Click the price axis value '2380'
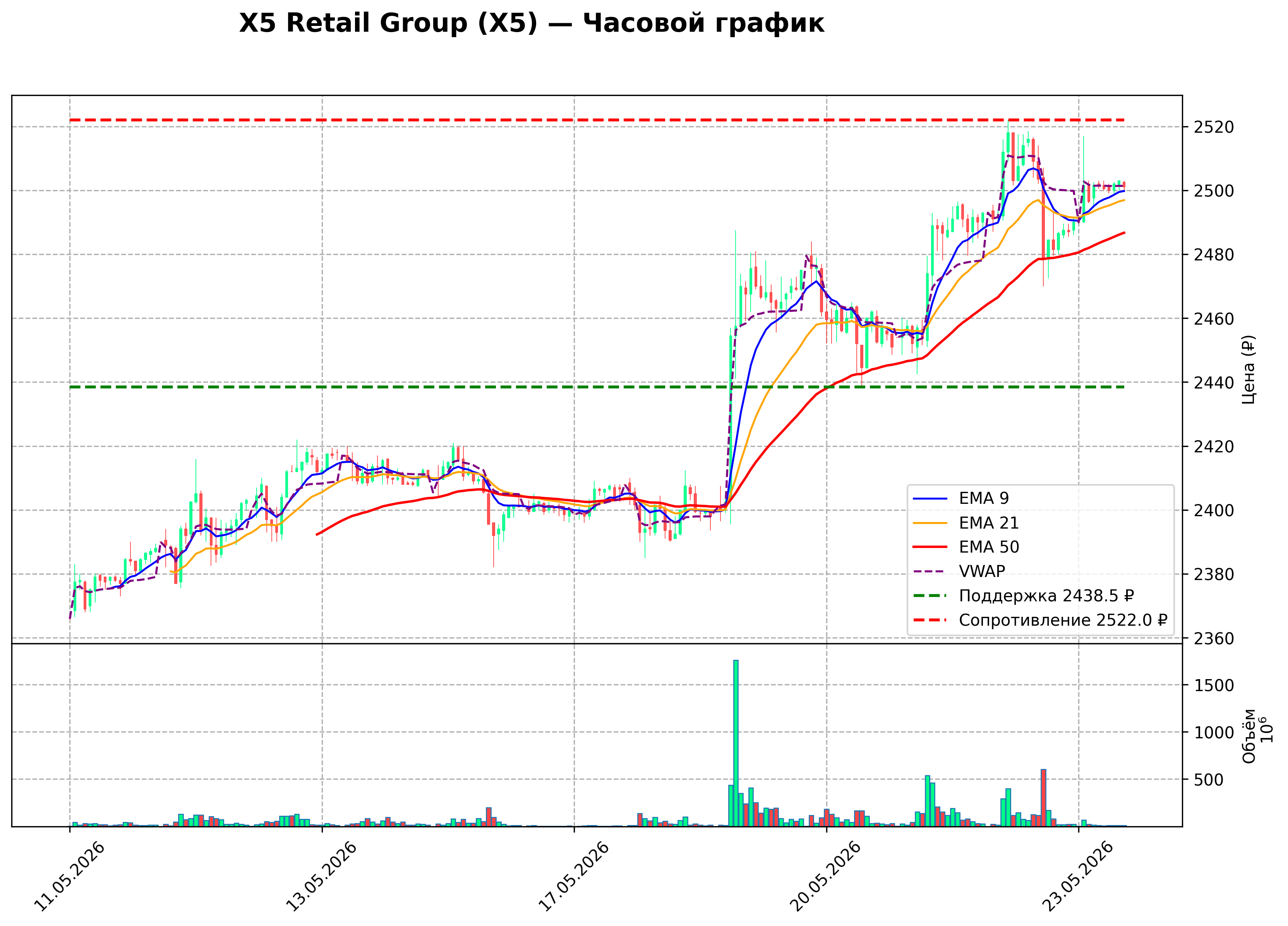 coord(1214,575)
